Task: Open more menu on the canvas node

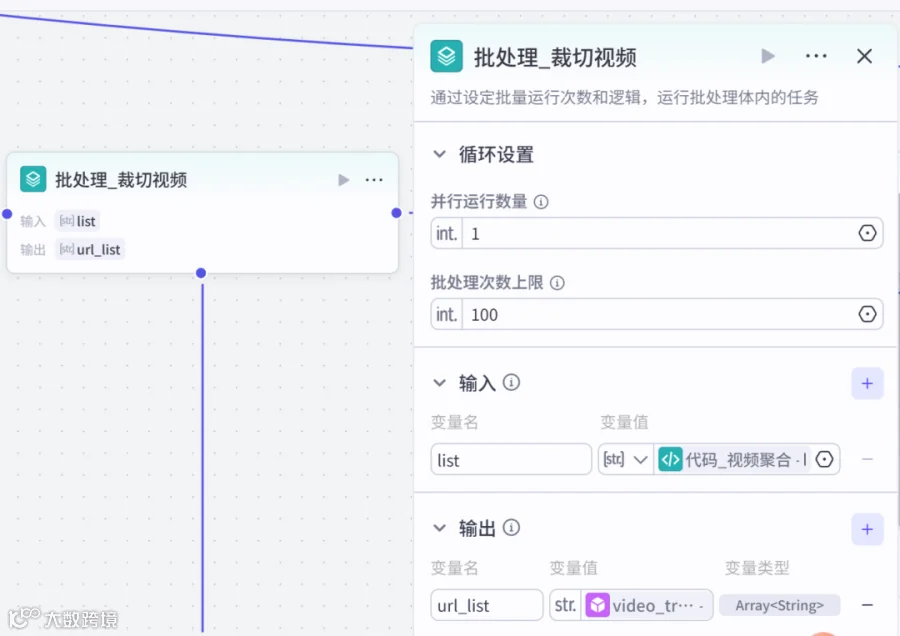Action: [374, 180]
